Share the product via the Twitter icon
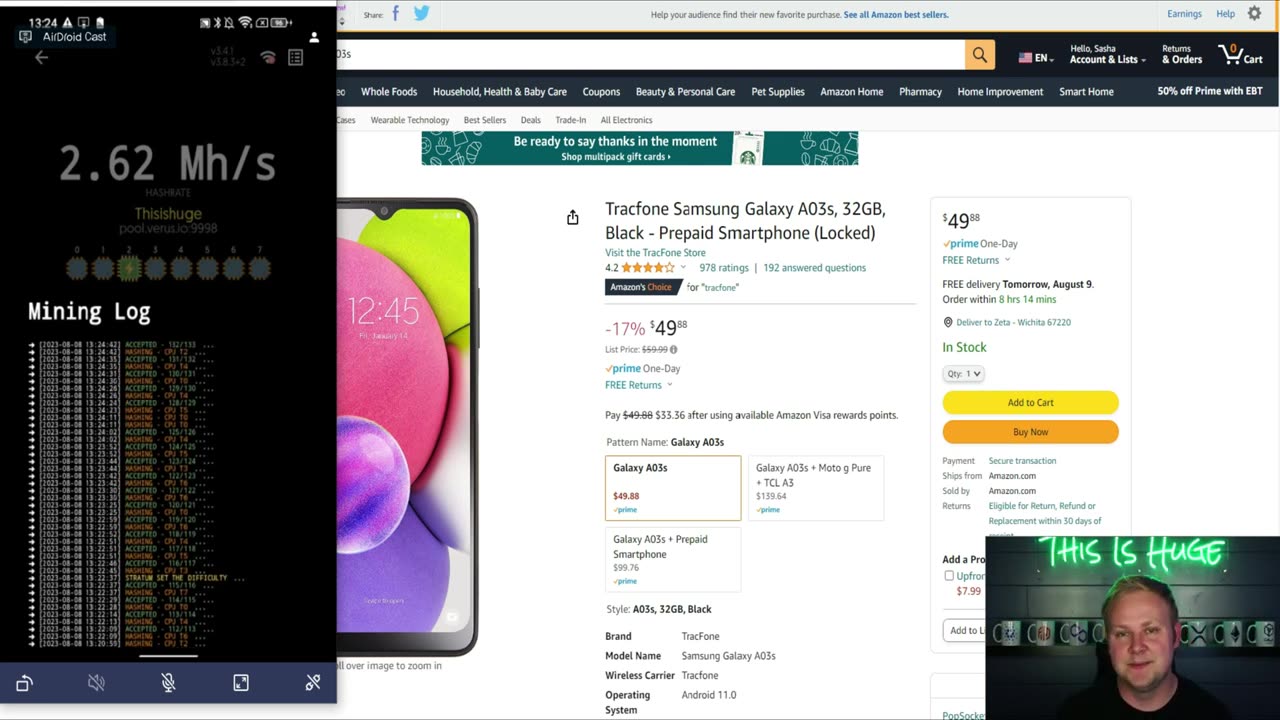The height and width of the screenshot is (720, 1280). click(x=421, y=14)
